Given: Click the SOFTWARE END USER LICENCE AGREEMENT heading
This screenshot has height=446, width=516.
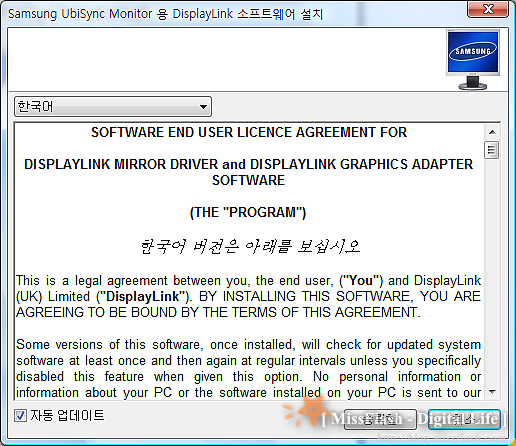Looking at the screenshot, I should click(249, 132).
